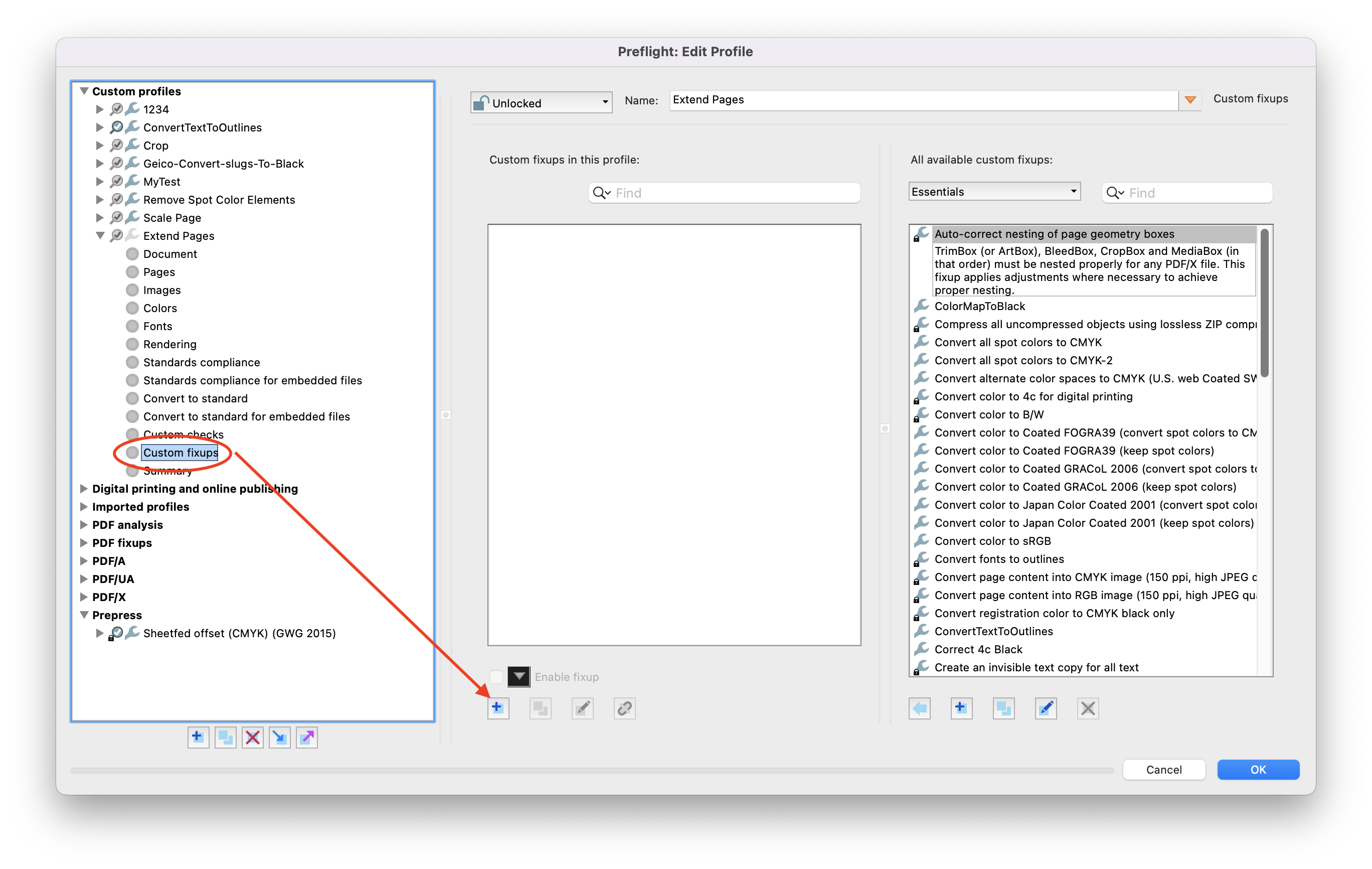Open the edit fixup pencil icon
1372x869 pixels.
582,708
